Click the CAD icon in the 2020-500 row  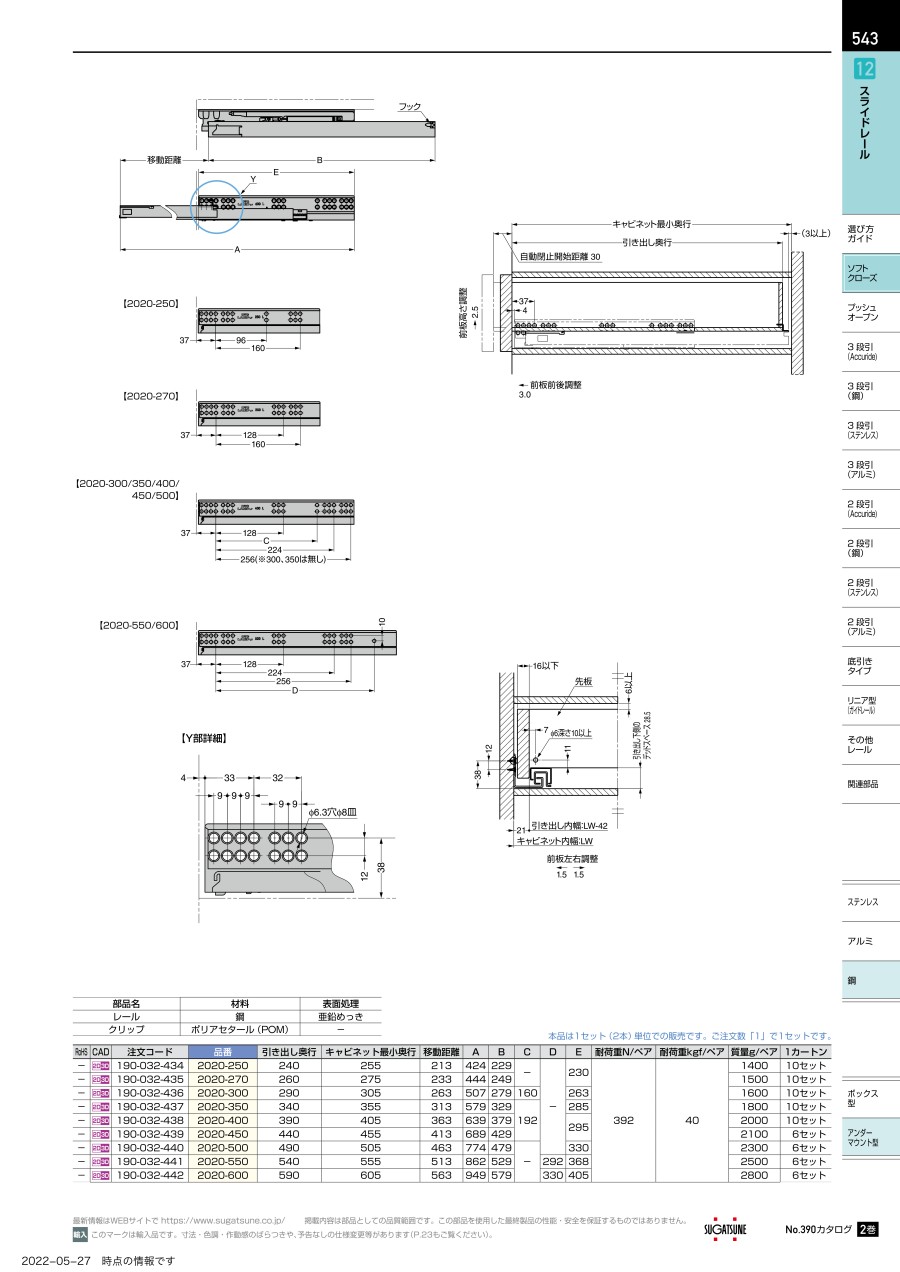[x=101, y=1148]
